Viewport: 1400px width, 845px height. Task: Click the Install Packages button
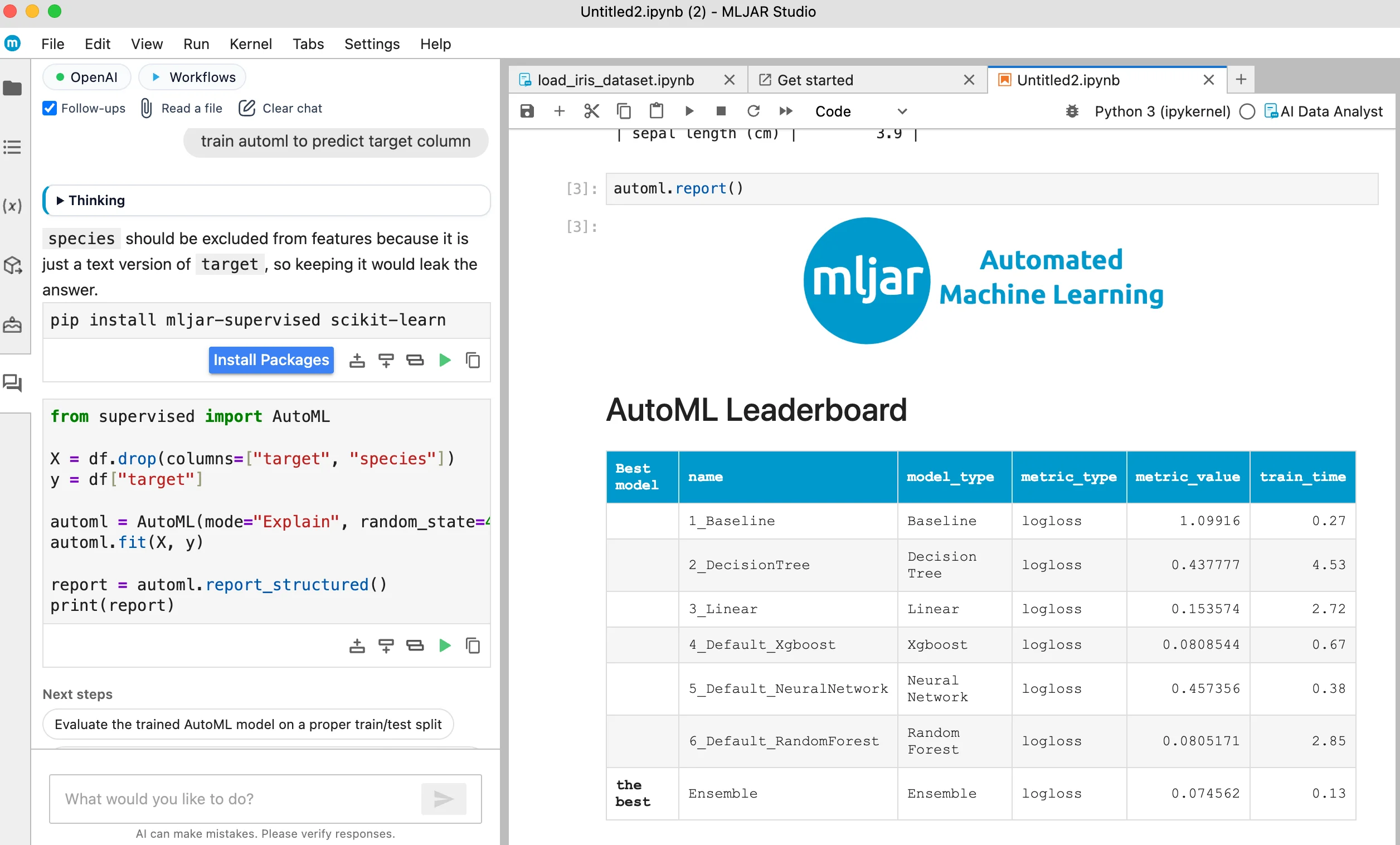271,360
